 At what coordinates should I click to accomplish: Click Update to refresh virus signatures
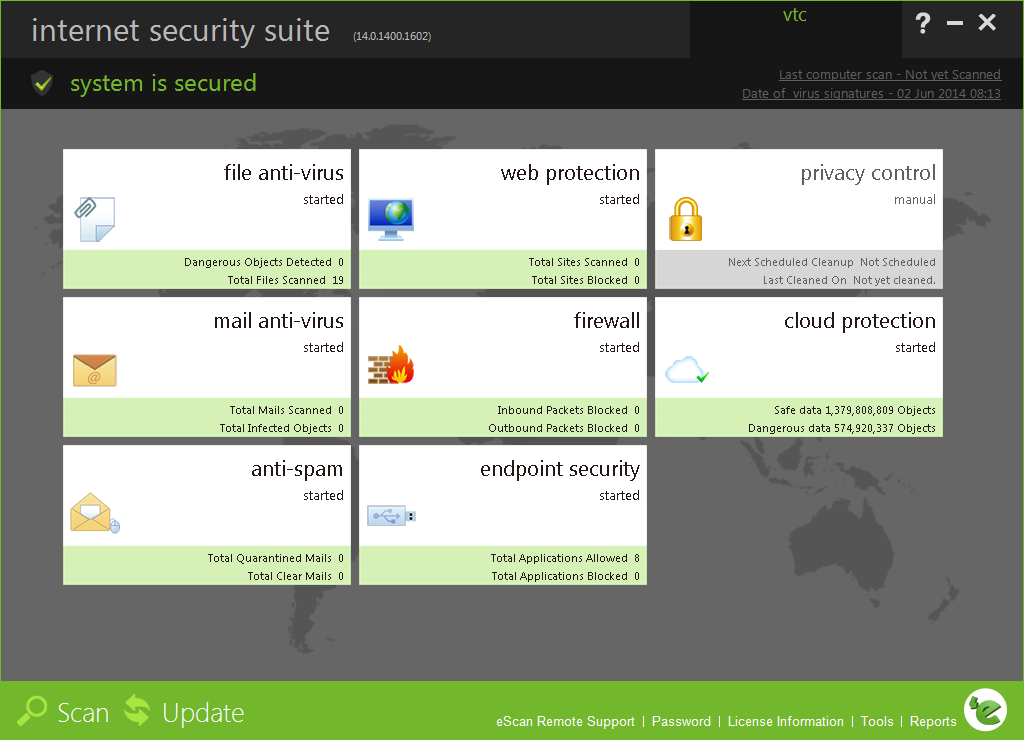pyautogui.click(x=185, y=712)
